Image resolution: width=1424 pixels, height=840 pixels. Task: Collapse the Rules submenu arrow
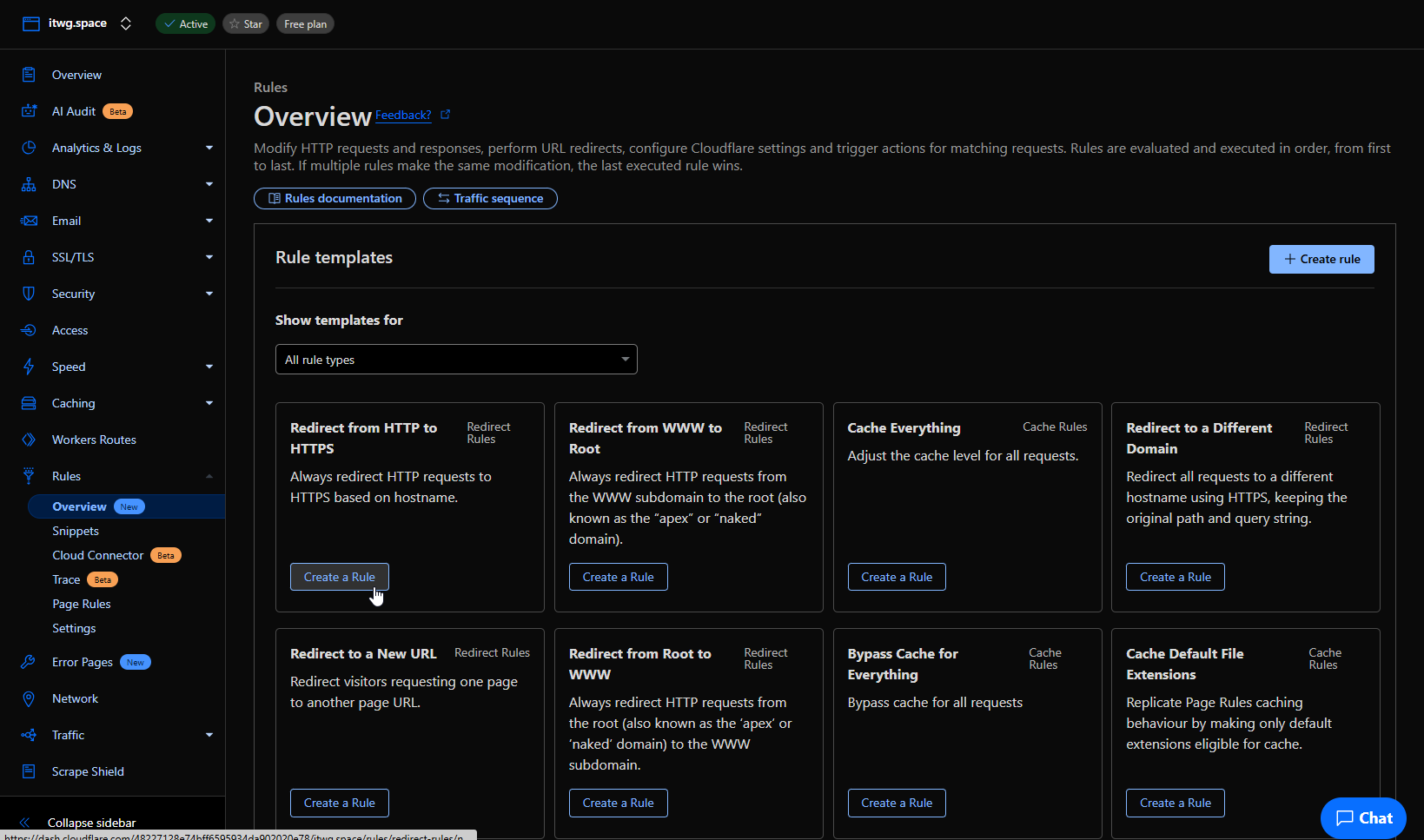point(209,476)
